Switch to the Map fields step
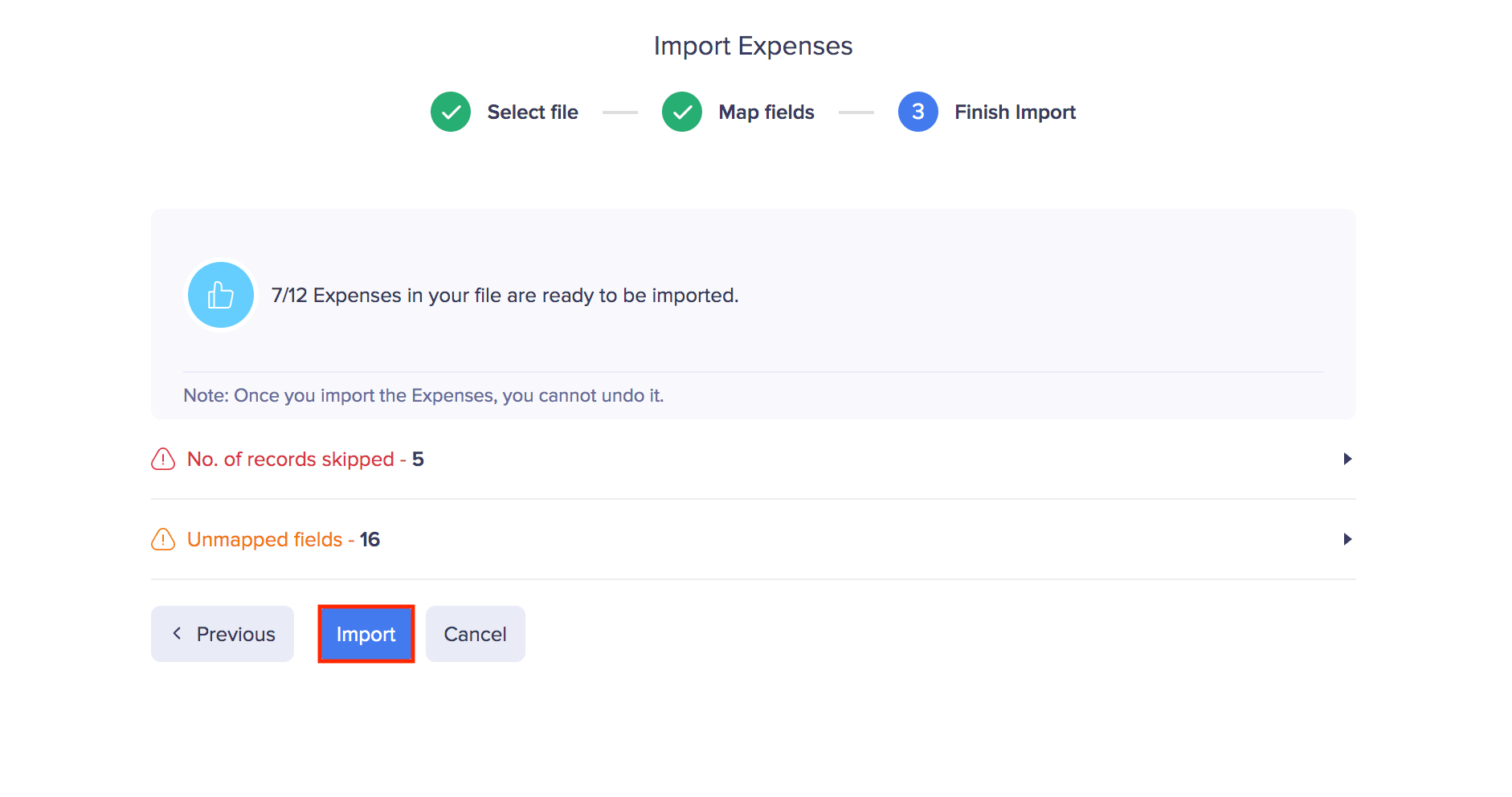 766,112
